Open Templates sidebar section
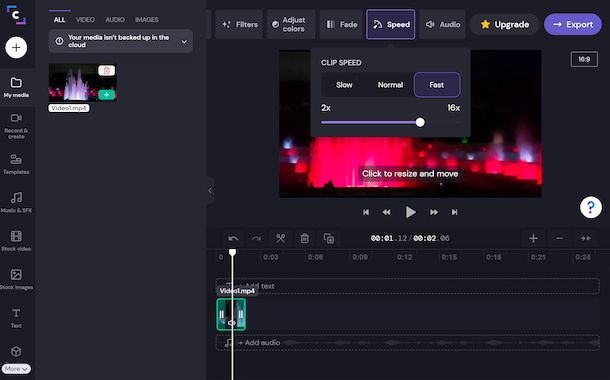 click(x=16, y=164)
